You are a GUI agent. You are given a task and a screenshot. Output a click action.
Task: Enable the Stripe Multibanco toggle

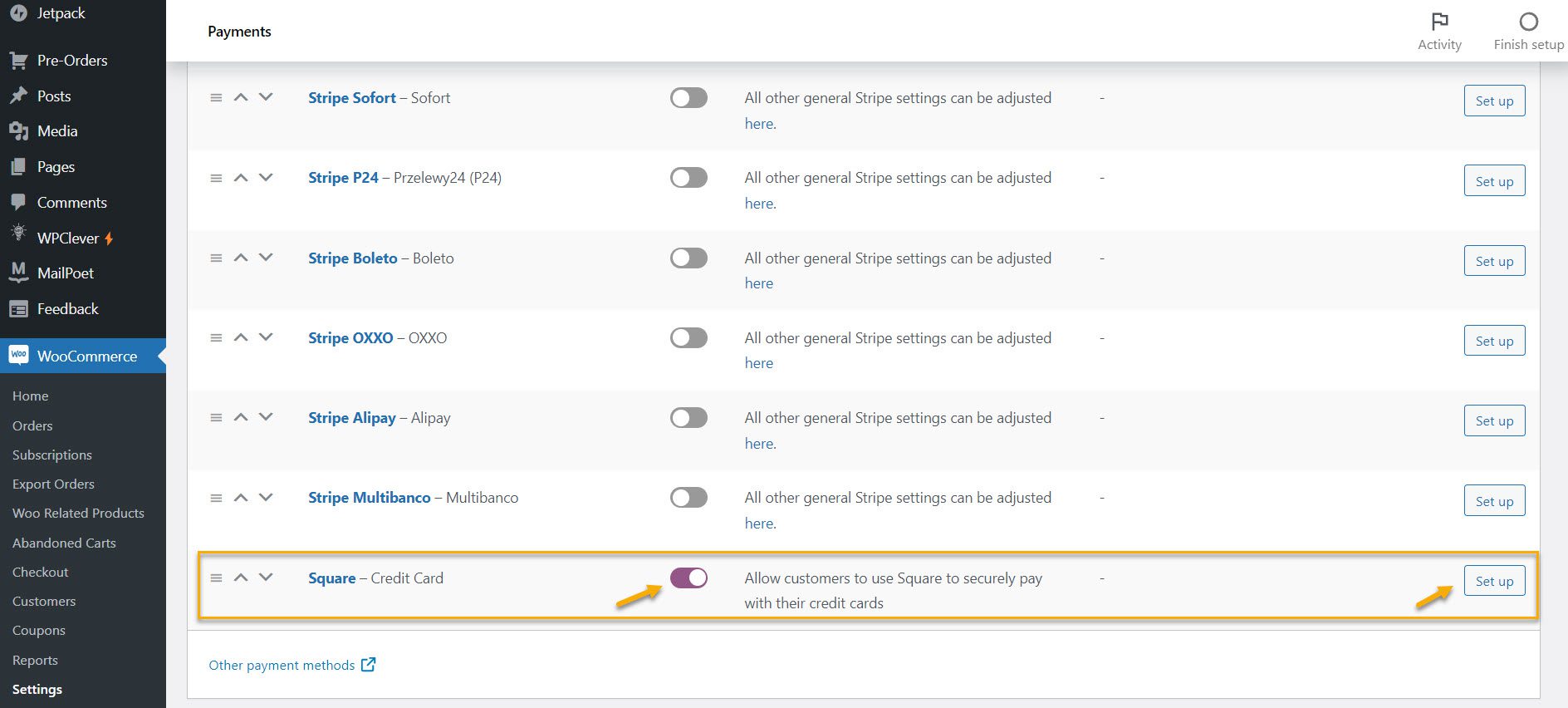coord(688,498)
